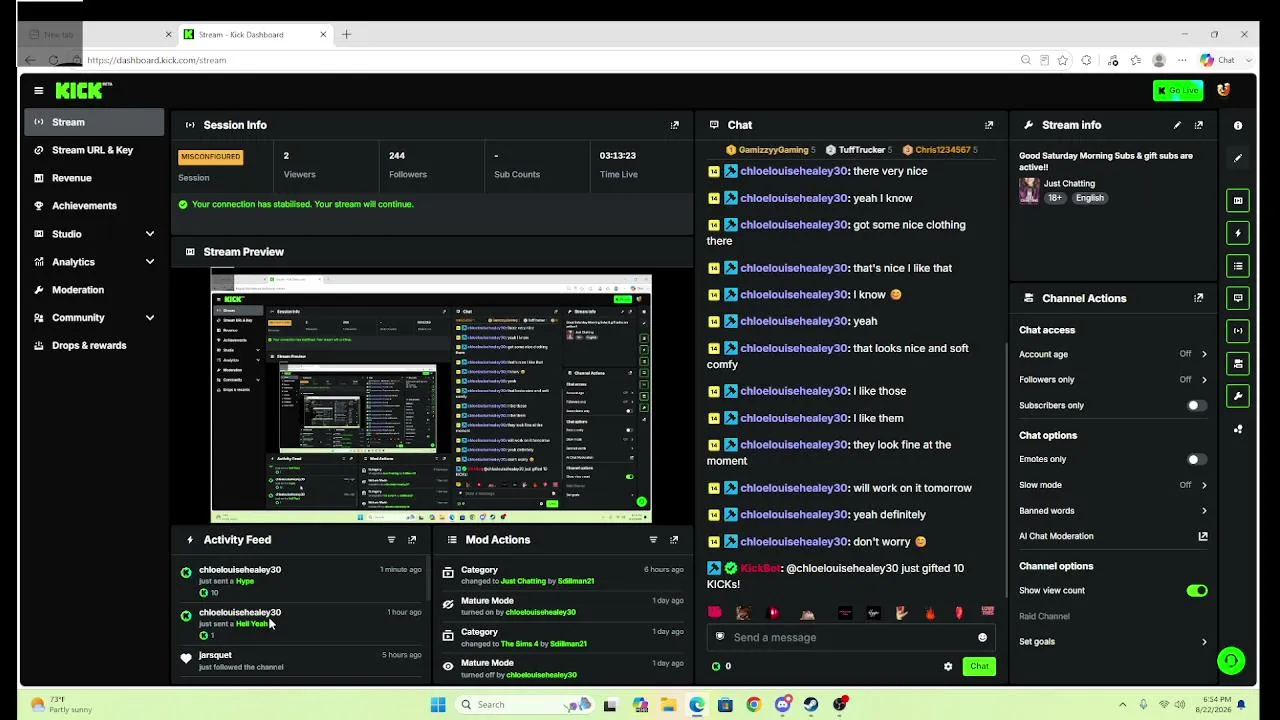This screenshot has height=720, width=1280.
Task: Launch Discord from the taskbar
Action: (x=783, y=705)
